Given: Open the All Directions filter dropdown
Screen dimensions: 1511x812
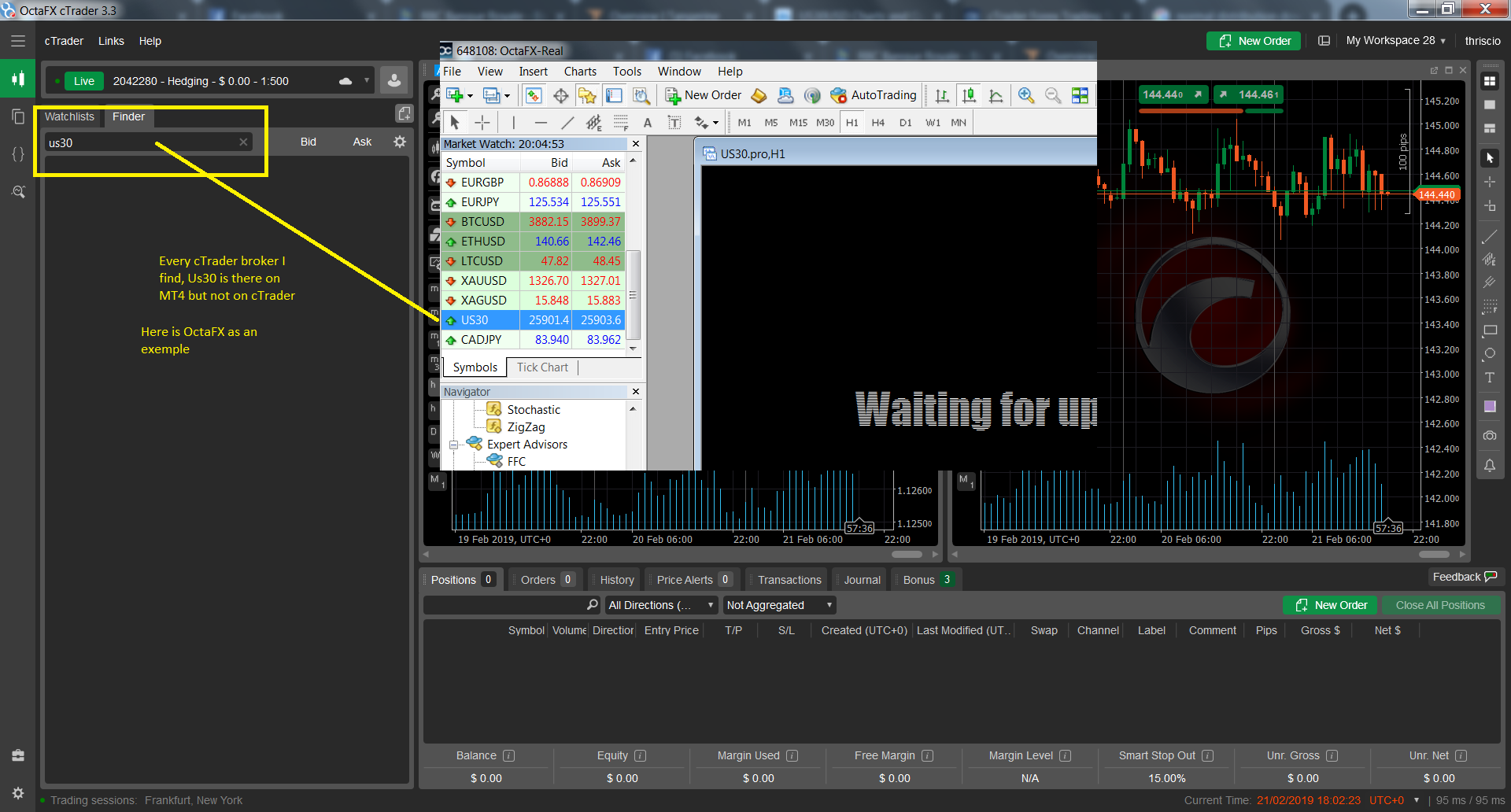Looking at the screenshot, I should 661,605.
